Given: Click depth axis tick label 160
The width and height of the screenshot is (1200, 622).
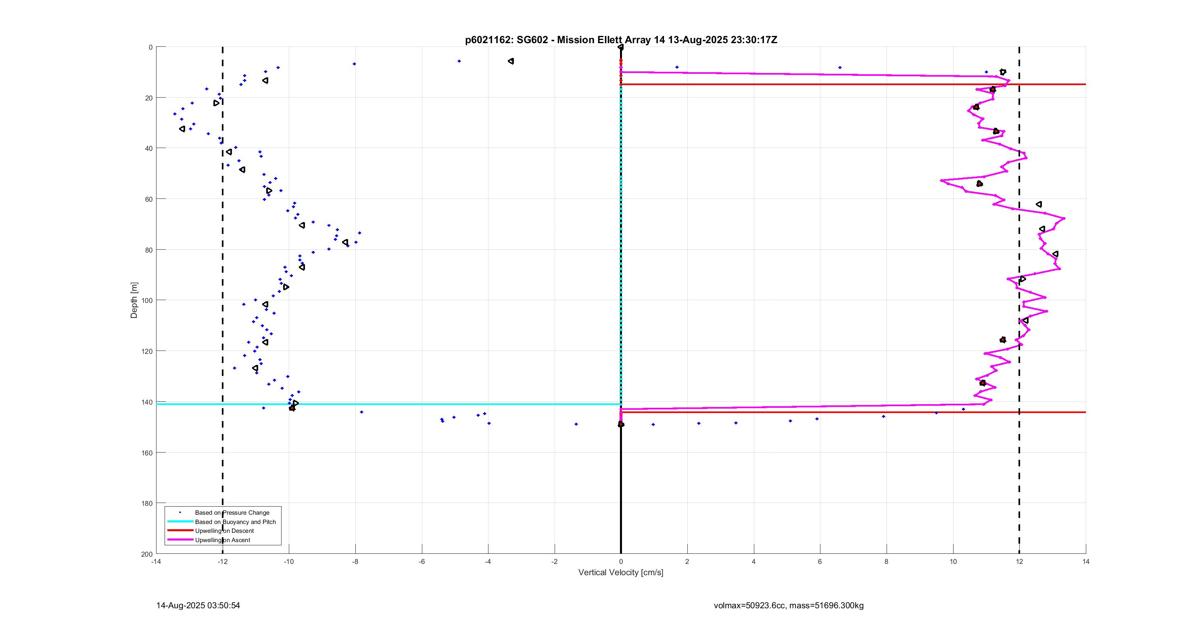Looking at the screenshot, I should pyautogui.click(x=145, y=453).
